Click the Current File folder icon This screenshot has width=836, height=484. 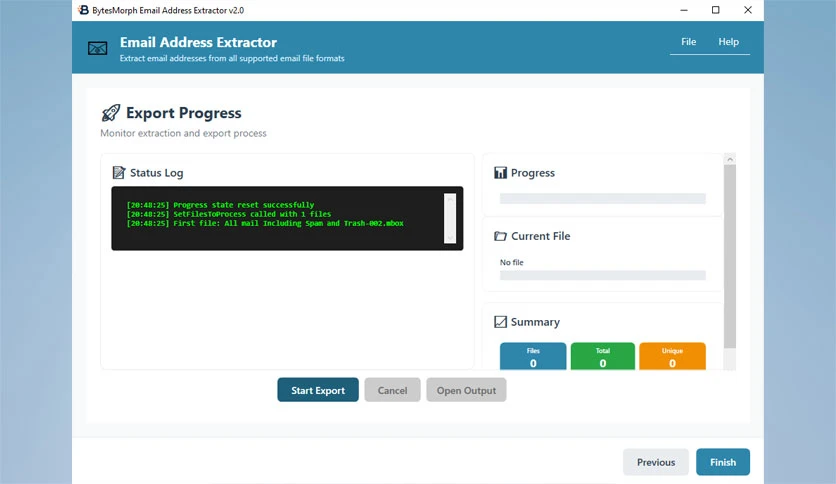(x=500, y=236)
